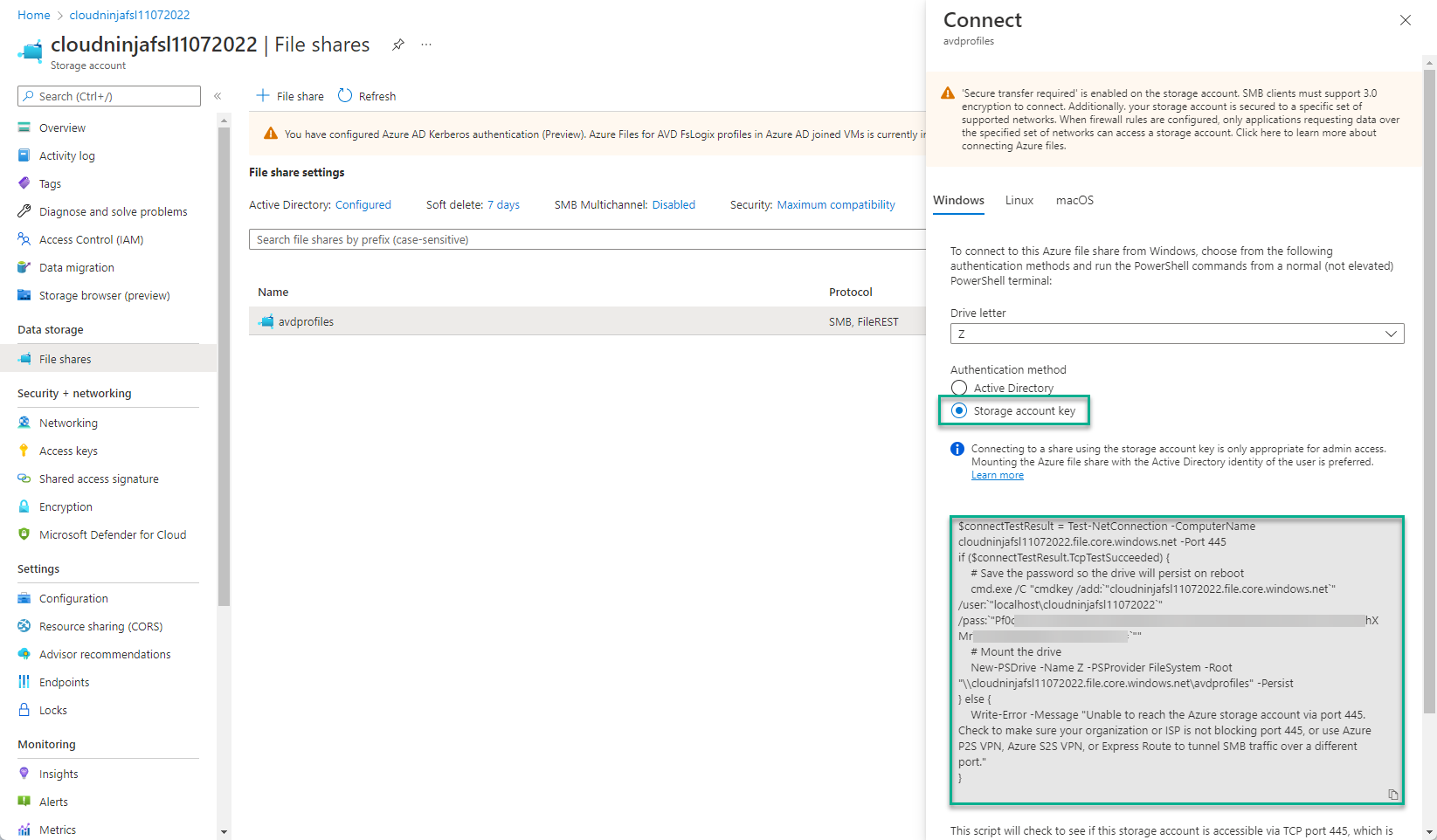1437x840 pixels.
Task: Click the Soft delete 7 days link
Action: (x=503, y=204)
